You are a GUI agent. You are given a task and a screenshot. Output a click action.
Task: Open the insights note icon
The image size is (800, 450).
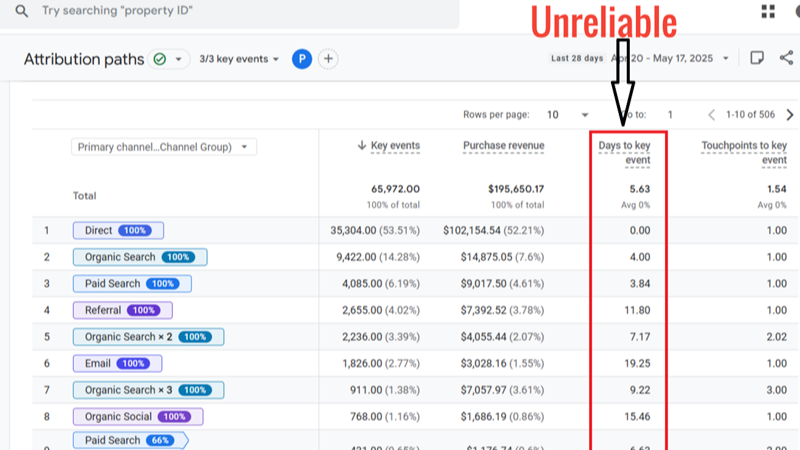(757, 58)
